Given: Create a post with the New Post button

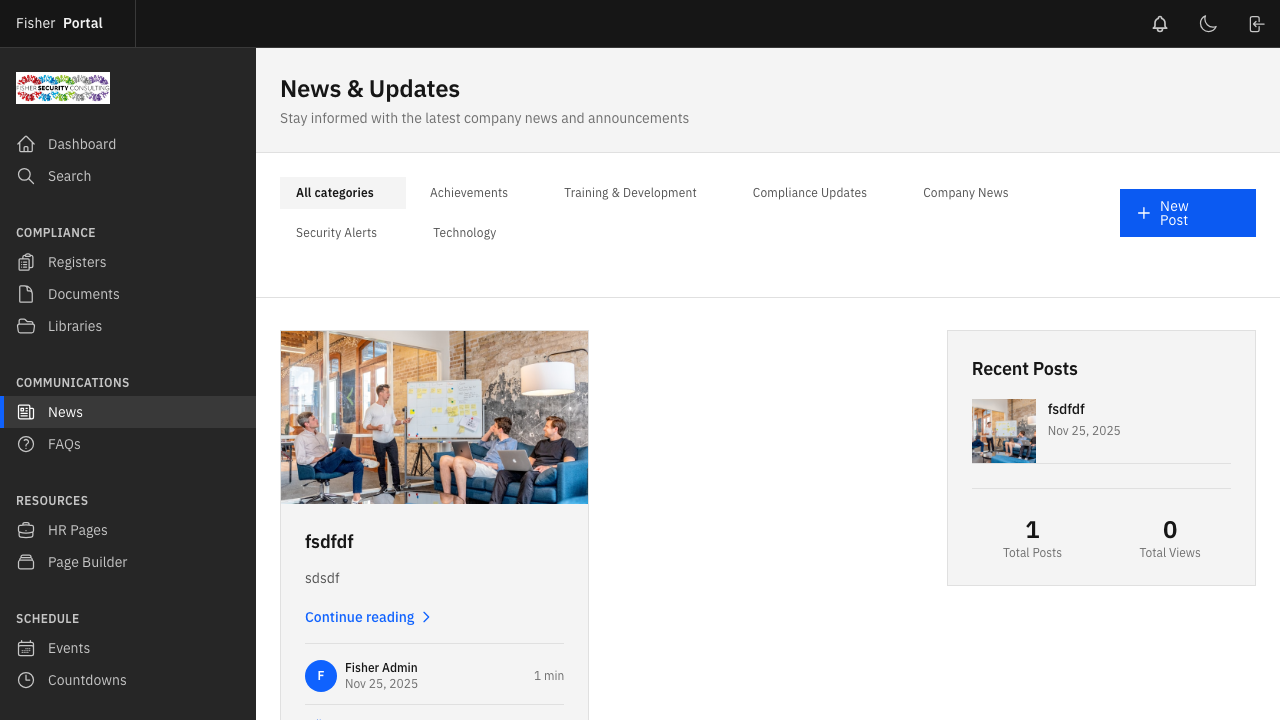Looking at the screenshot, I should point(1187,212).
